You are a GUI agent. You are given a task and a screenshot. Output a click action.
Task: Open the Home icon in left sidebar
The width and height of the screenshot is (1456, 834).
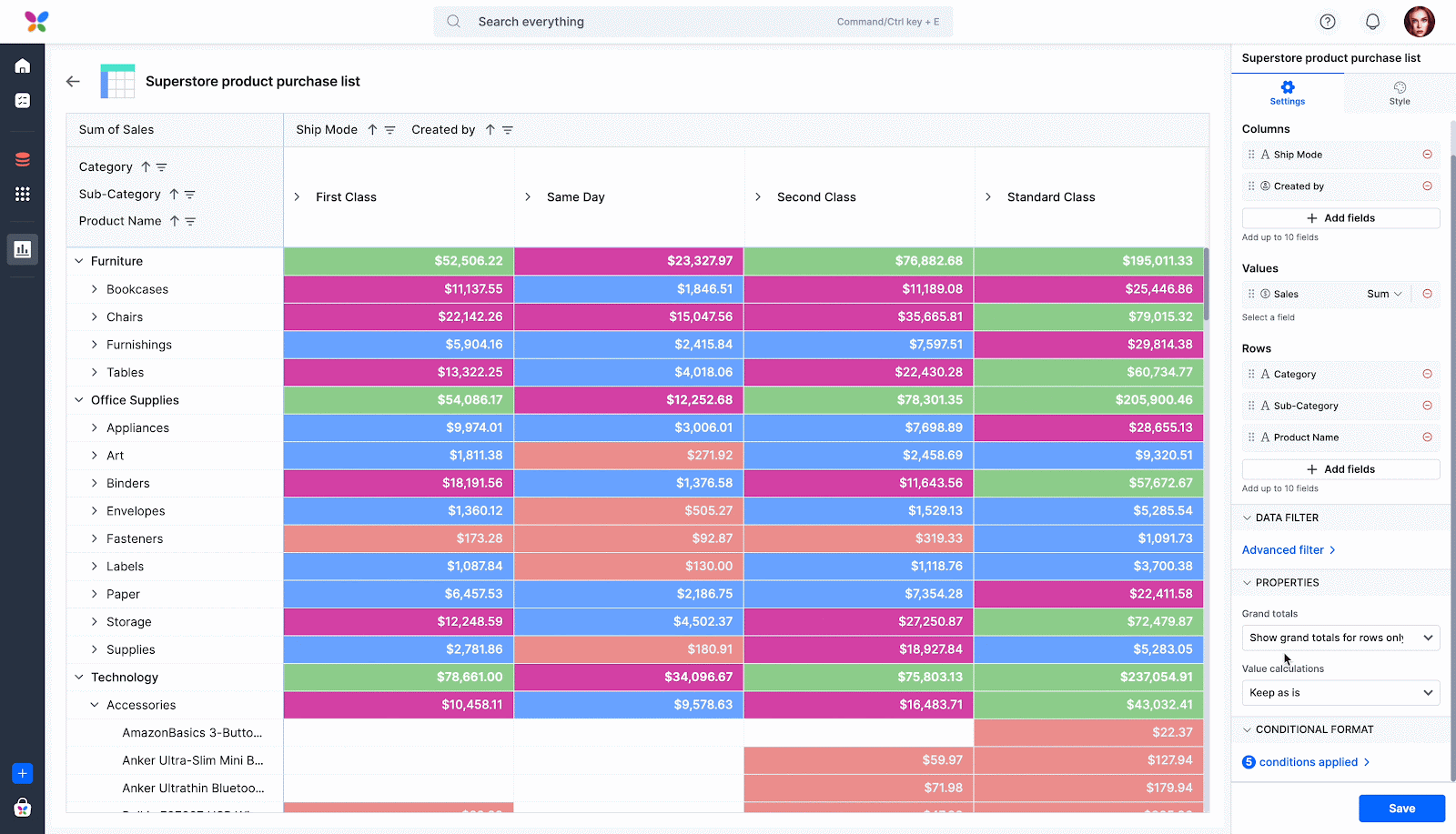point(23,65)
